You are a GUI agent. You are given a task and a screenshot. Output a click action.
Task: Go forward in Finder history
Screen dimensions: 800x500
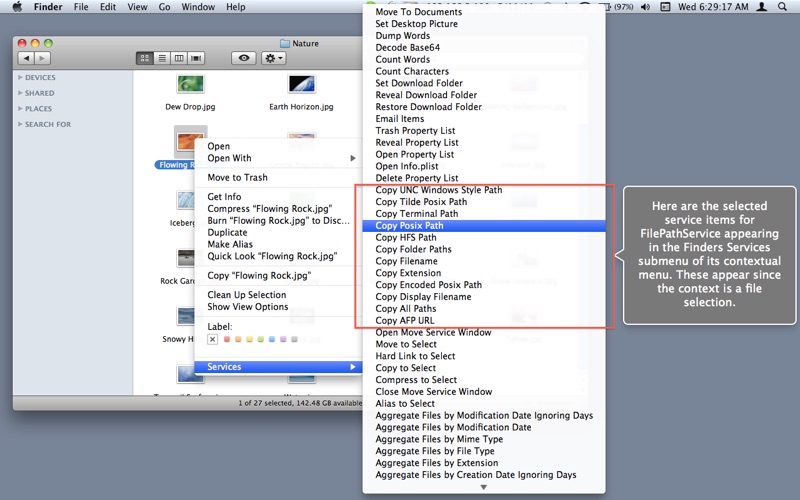42,58
